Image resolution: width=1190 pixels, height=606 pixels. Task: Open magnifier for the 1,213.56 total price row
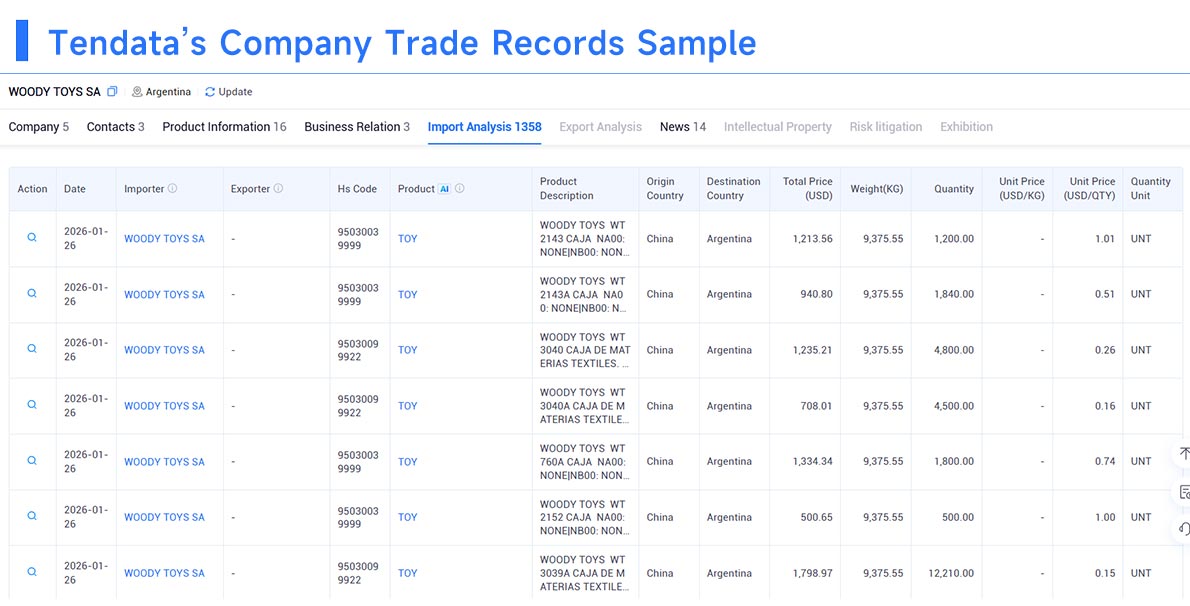[x=32, y=238]
